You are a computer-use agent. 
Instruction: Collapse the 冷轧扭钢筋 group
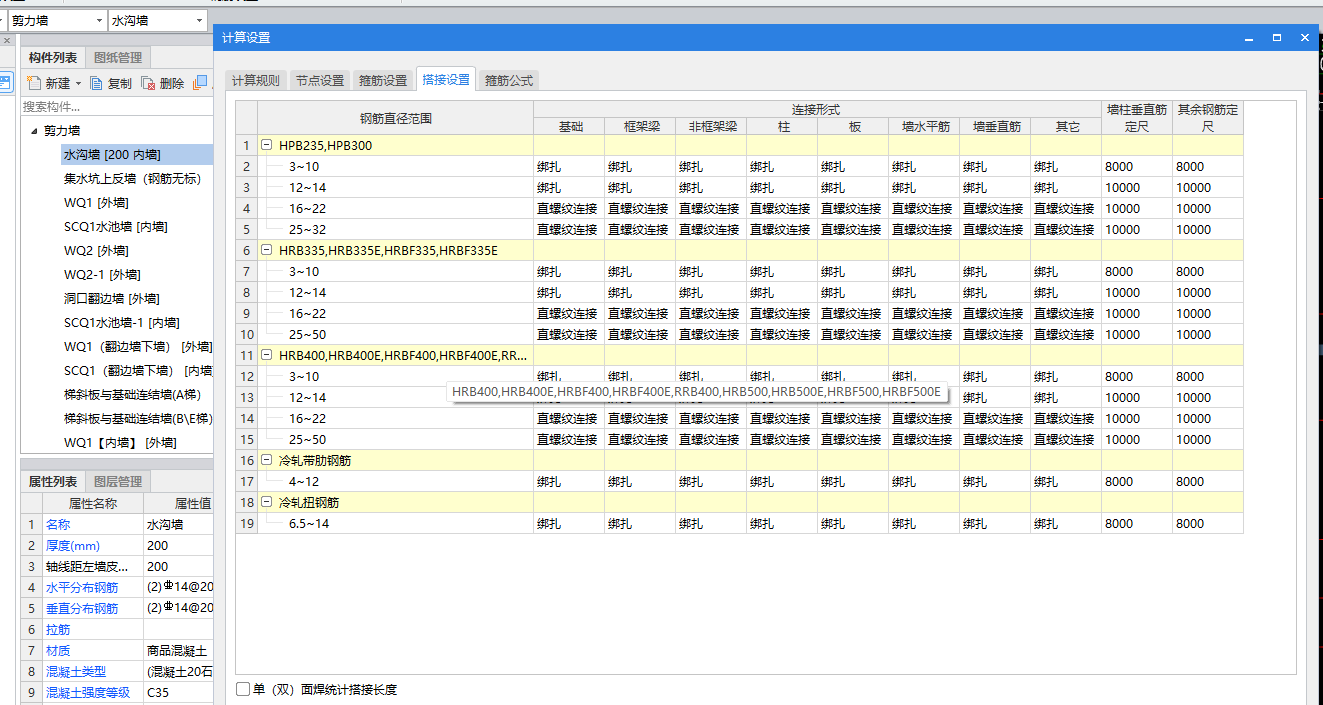267,503
